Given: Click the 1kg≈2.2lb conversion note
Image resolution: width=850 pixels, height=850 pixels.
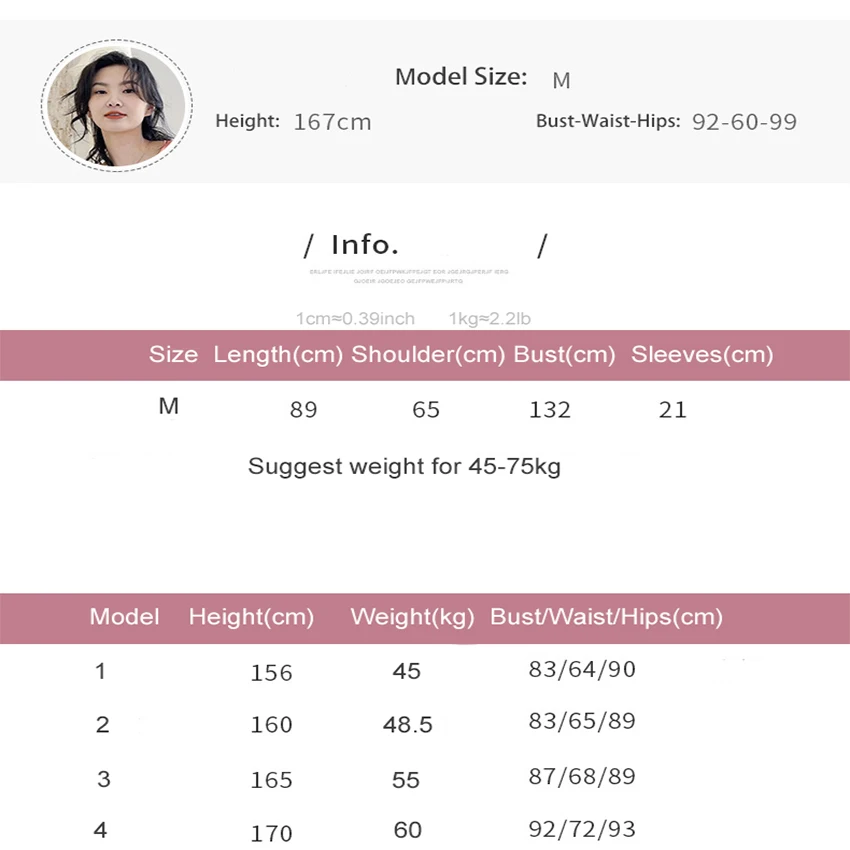Looking at the screenshot, I should 490,319.
